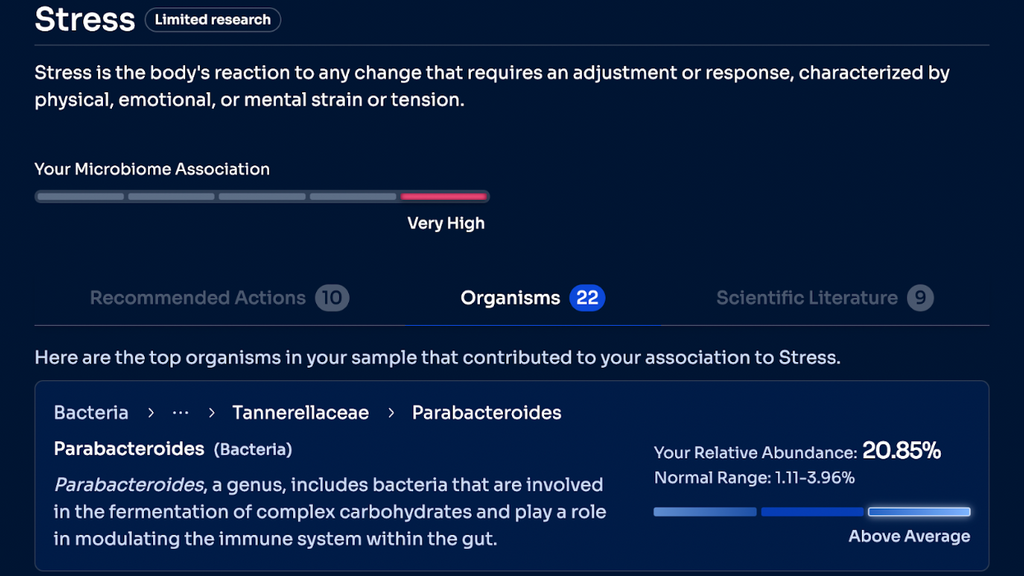Screen dimensions: 1024x576
Task: Click the first gray microbiome association segment
Action: click(80, 197)
